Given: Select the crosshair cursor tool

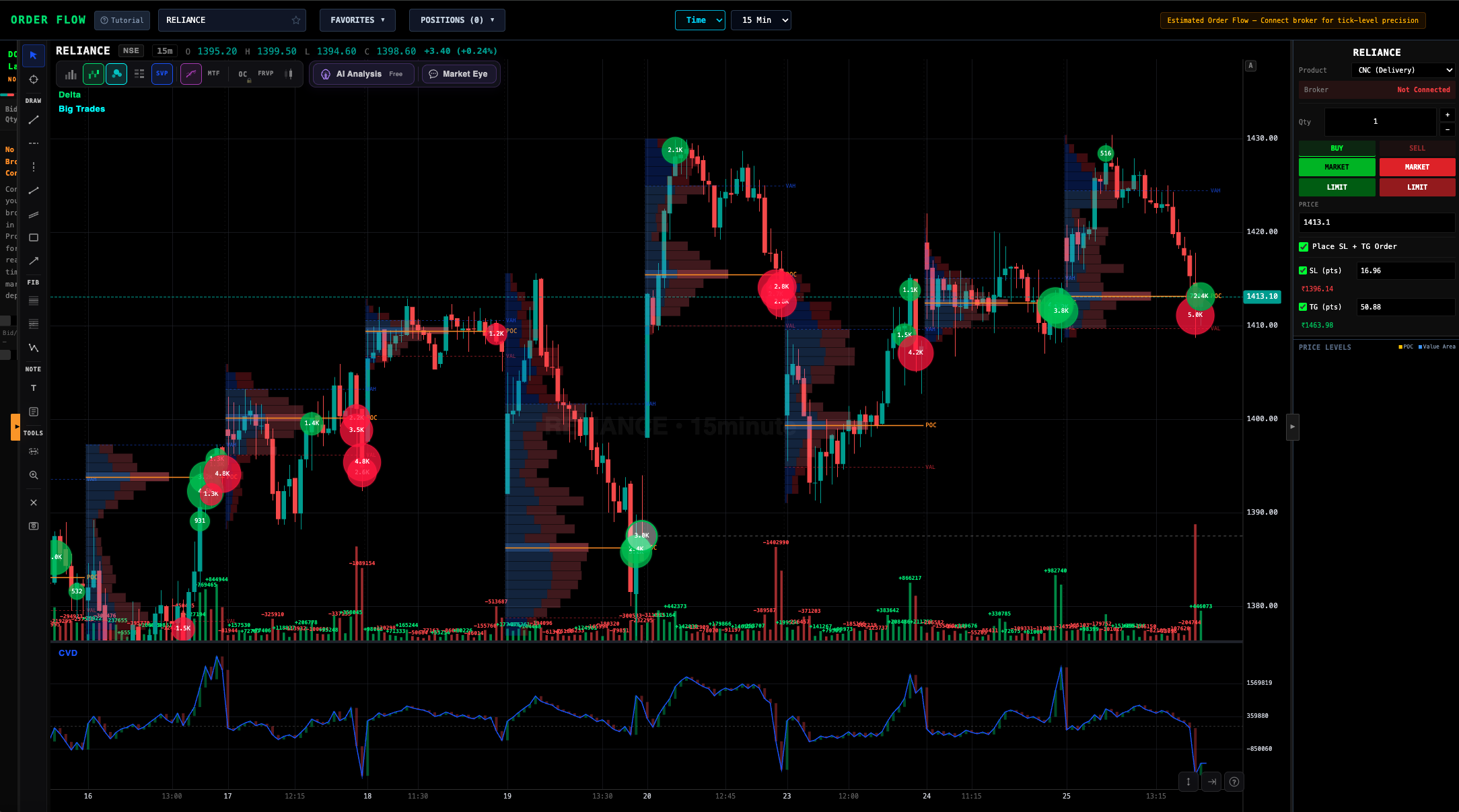Looking at the screenshot, I should [x=34, y=79].
